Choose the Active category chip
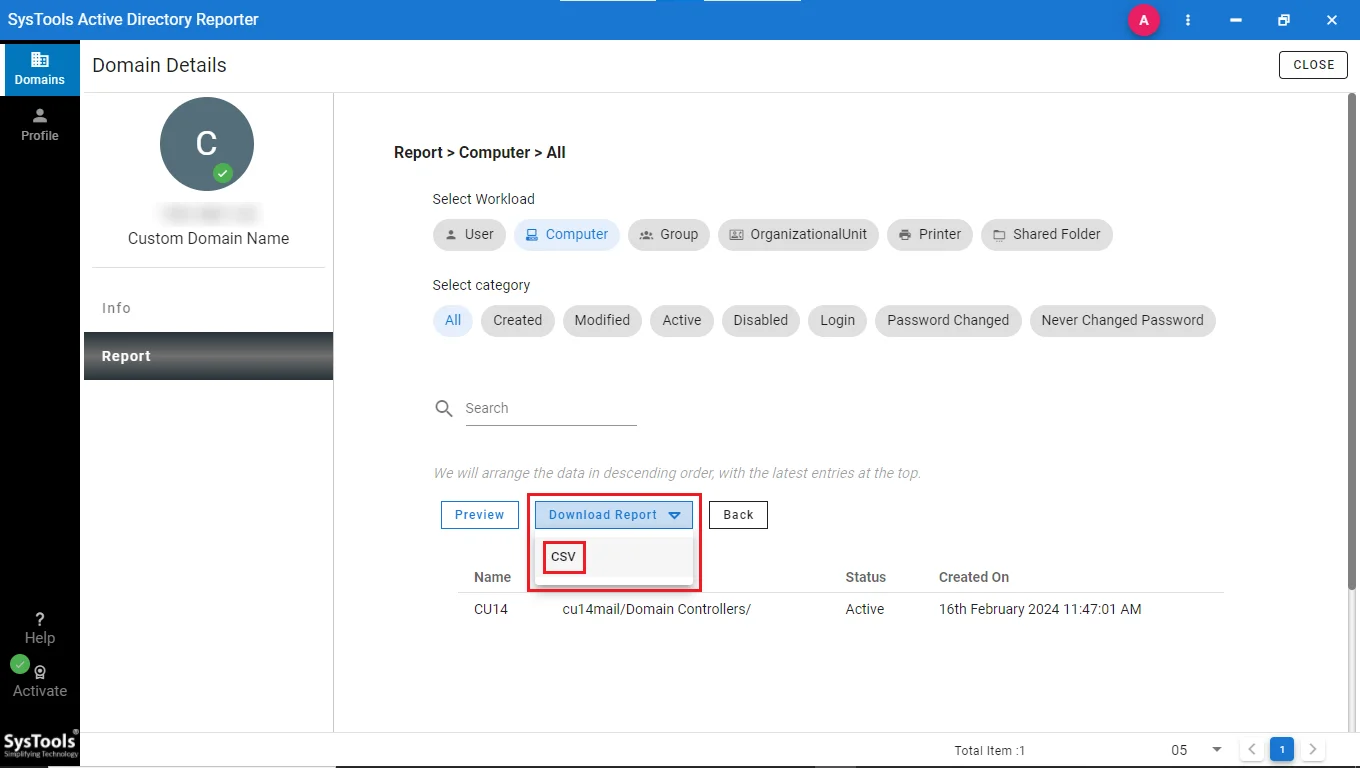Screen dimensions: 1360x768 [x=682, y=321]
